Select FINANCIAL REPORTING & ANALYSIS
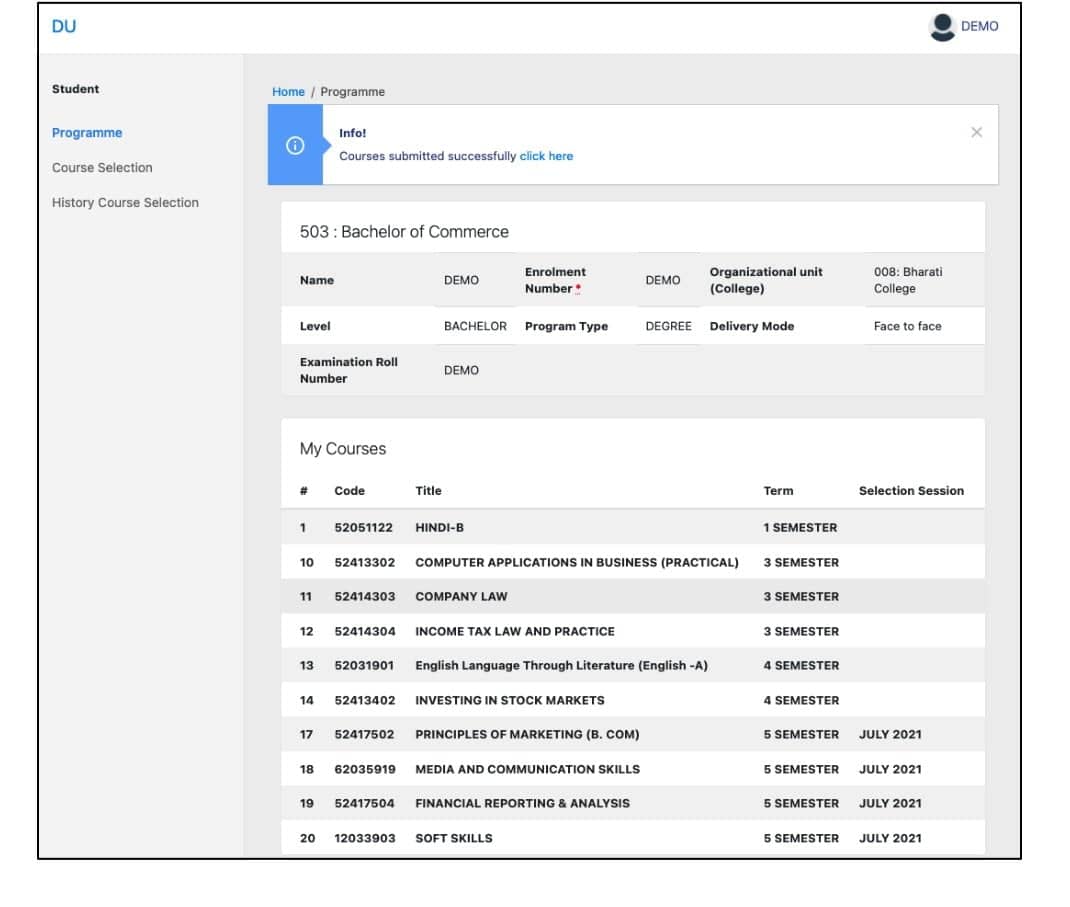 tap(523, 804)
